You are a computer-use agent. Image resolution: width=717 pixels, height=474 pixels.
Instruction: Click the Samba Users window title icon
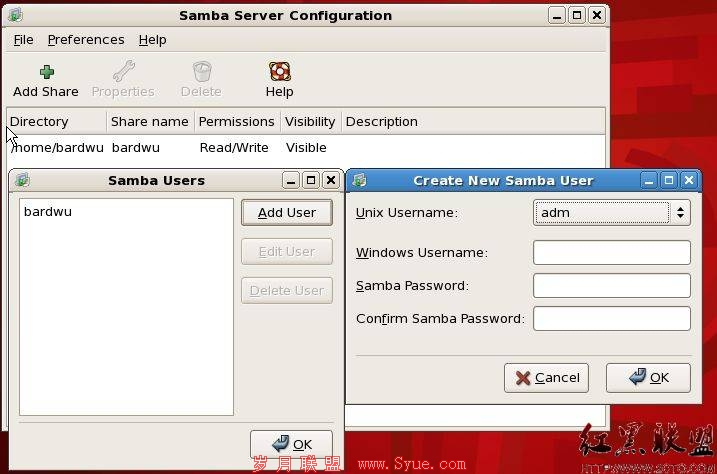pos(22,180)
